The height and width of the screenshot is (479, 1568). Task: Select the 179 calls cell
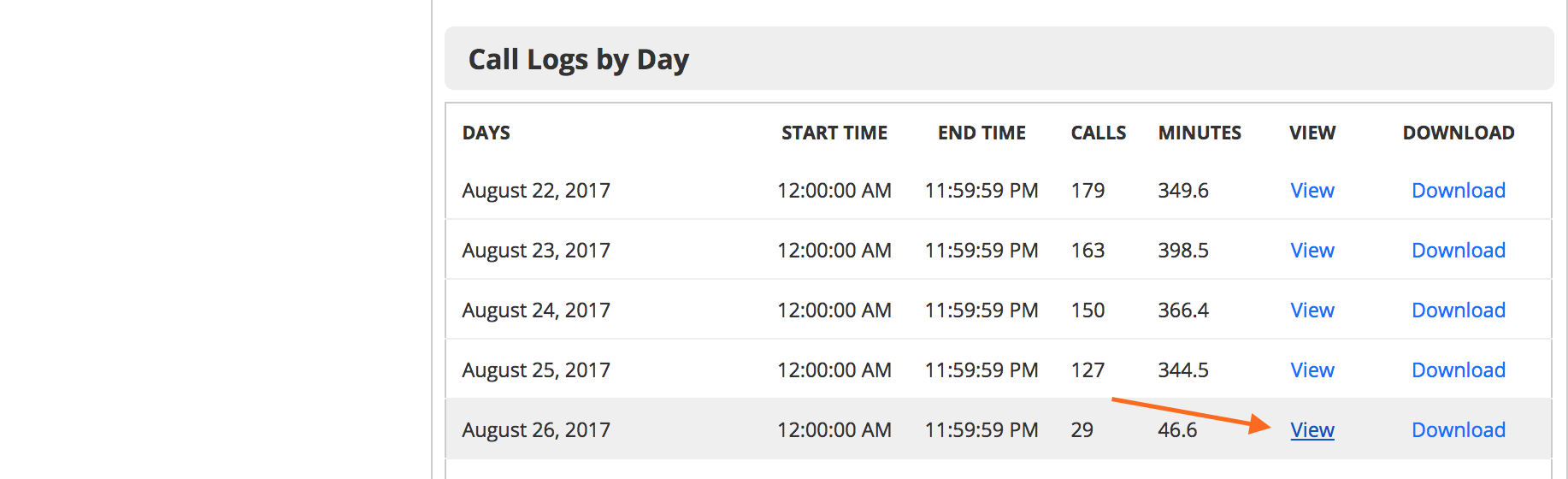(x=1088, y=191)
